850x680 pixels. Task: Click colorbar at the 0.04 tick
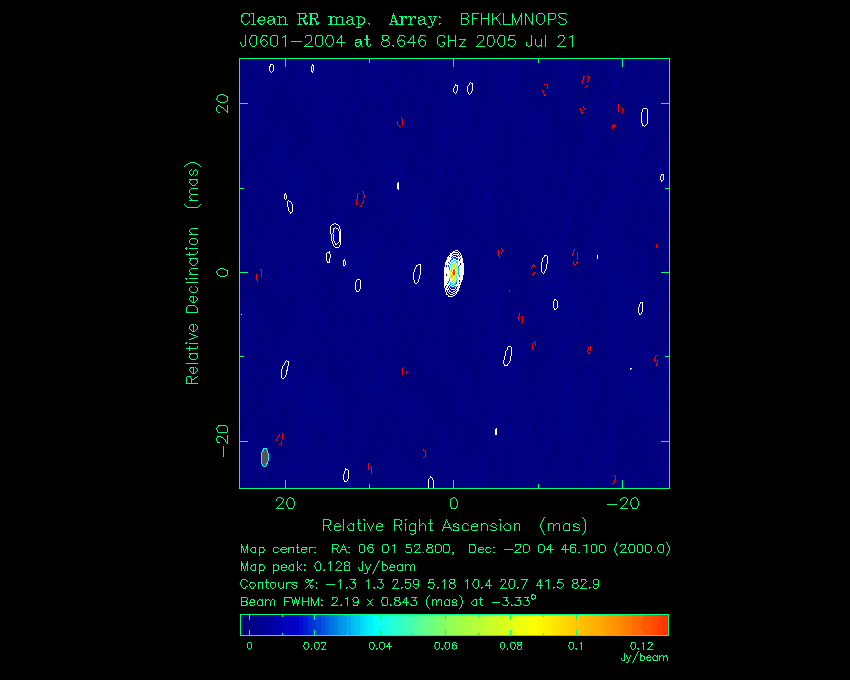click(379, 625)
